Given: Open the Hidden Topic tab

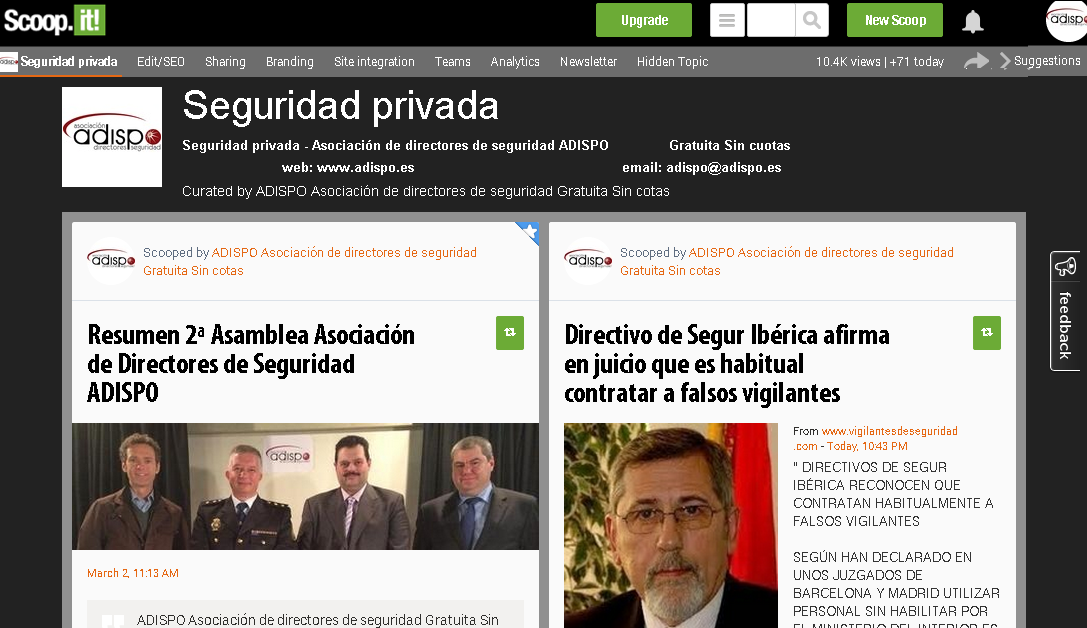Looking at the screenshot, I should (672, 62).
